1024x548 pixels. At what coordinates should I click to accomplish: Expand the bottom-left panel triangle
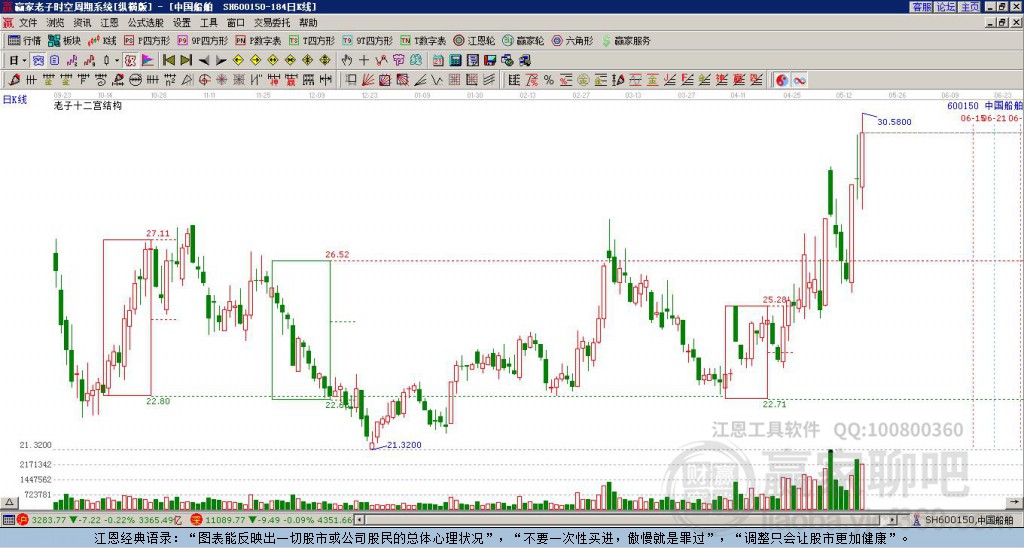(9, 502)
